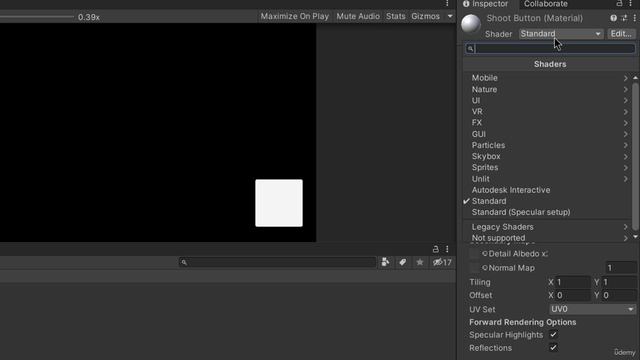The image size is (640, 360).
Task: Search by label in the Project panel
Action: (x=402, y=262)
